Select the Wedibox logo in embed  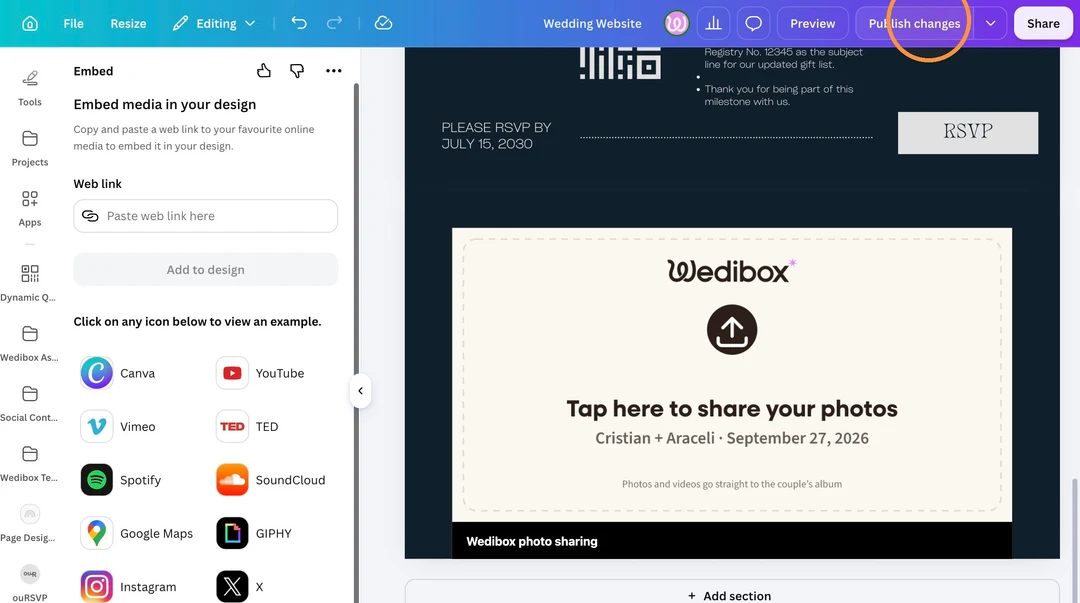731,271
